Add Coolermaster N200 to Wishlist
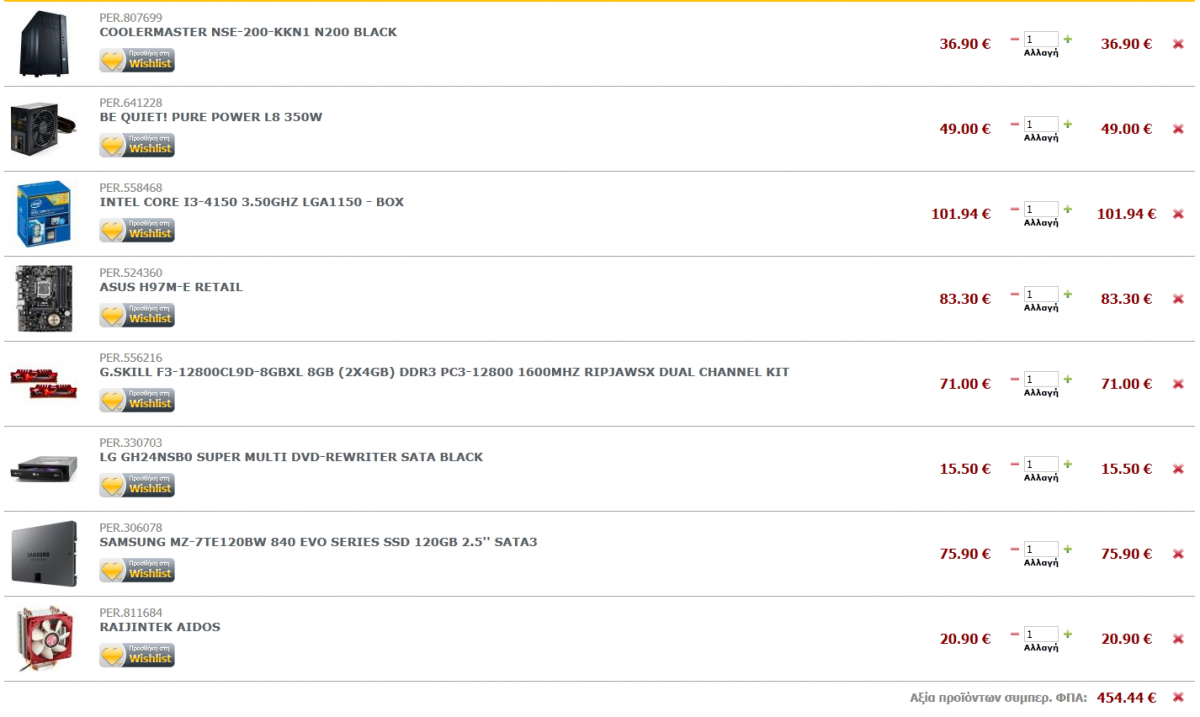 [x=137, y=61]
